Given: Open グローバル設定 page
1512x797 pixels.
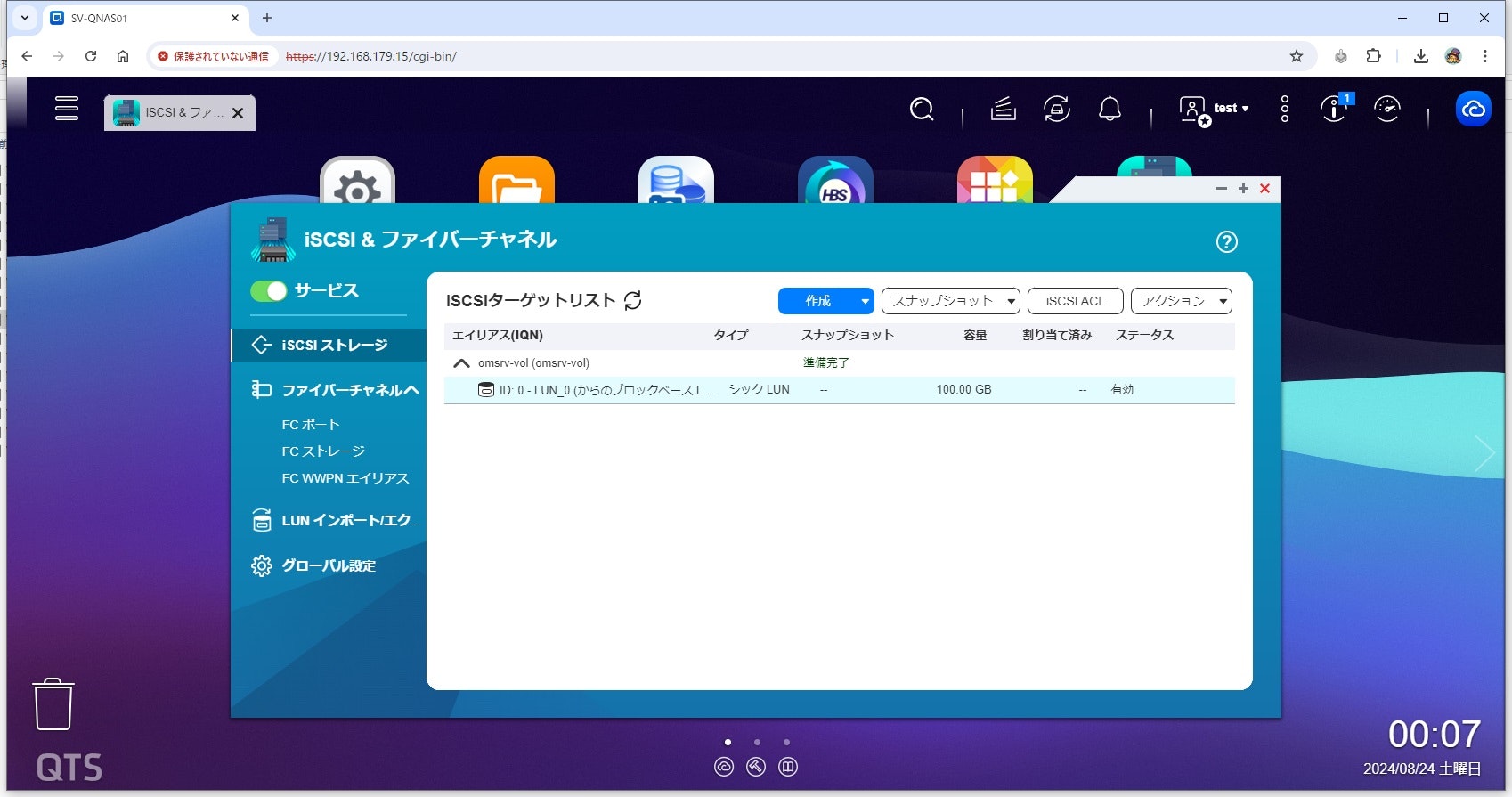Looking at the screenshot, I should 313,566.
